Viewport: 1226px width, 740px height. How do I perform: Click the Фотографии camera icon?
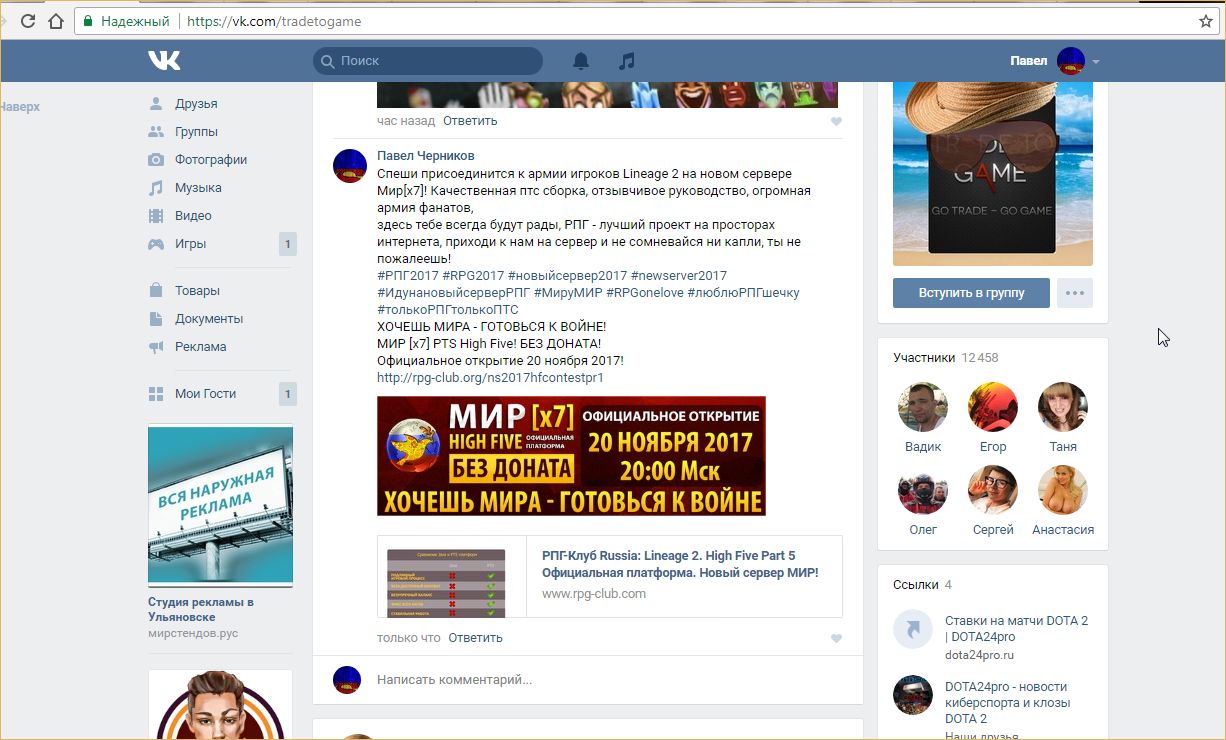[x=156, y=160]
